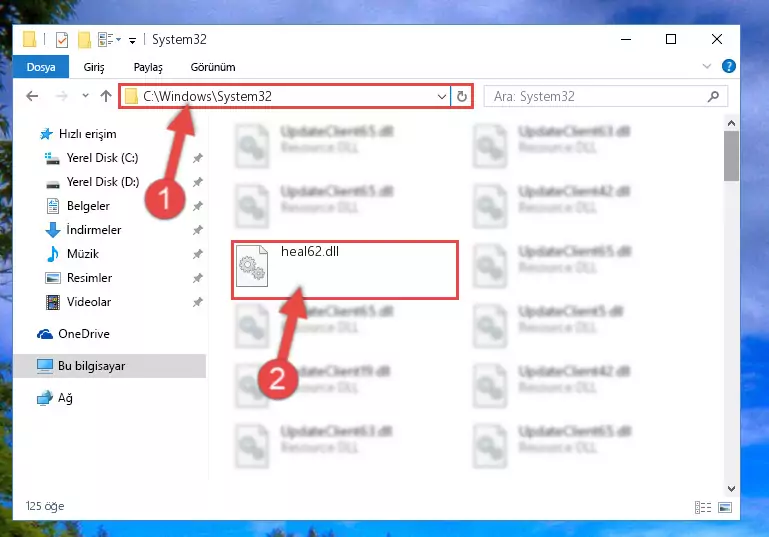The width and height of the screenshot is (769, 537).
Task: Go up one folder level
Action: click(106, 96)
